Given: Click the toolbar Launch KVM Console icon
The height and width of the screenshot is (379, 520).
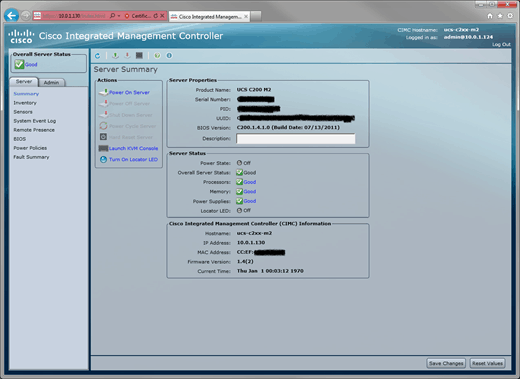Looking at the screenshot, I should 139,55.
